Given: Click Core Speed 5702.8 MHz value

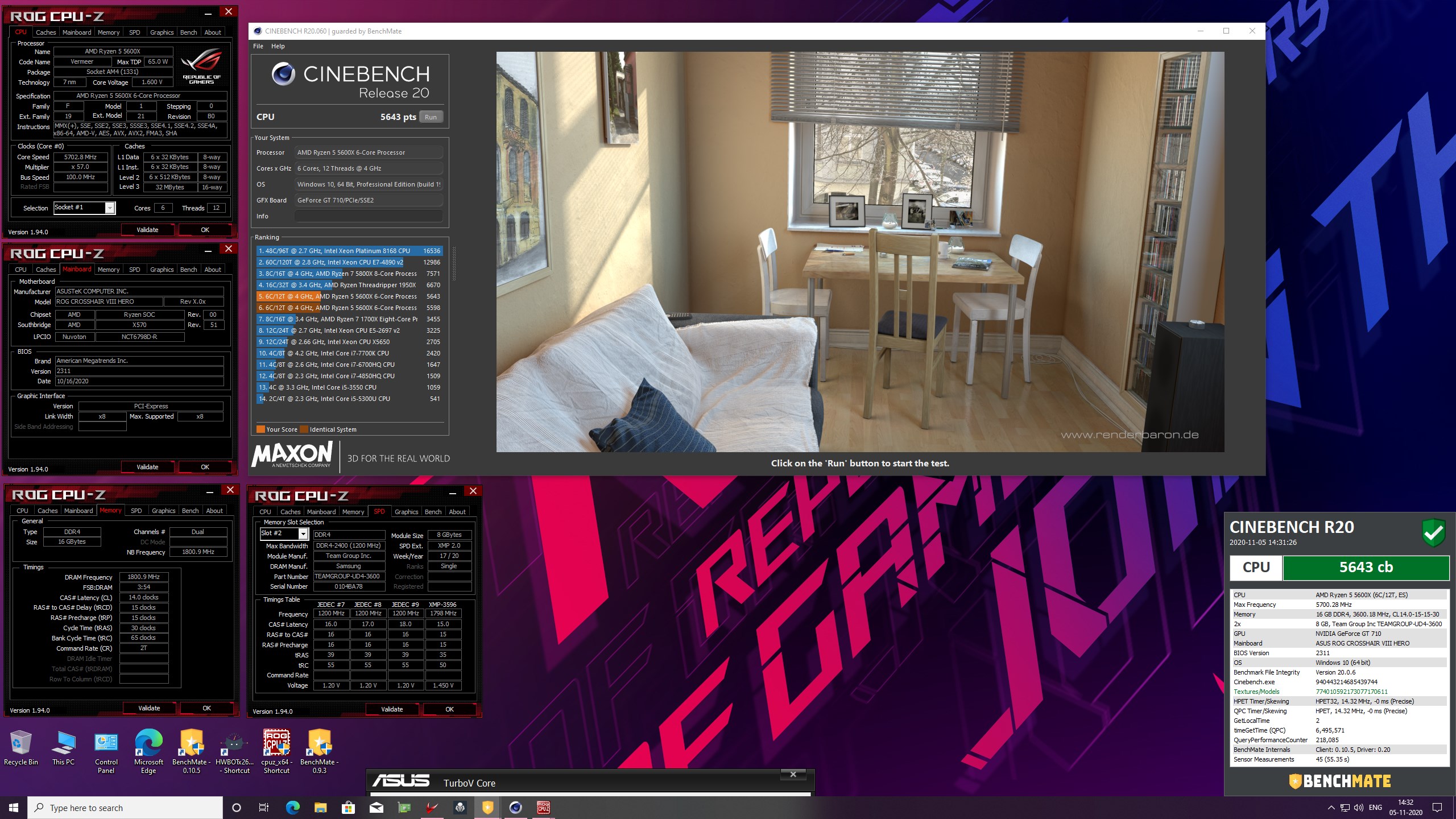Looking at the screenshot, I should [x=80, y=157].
